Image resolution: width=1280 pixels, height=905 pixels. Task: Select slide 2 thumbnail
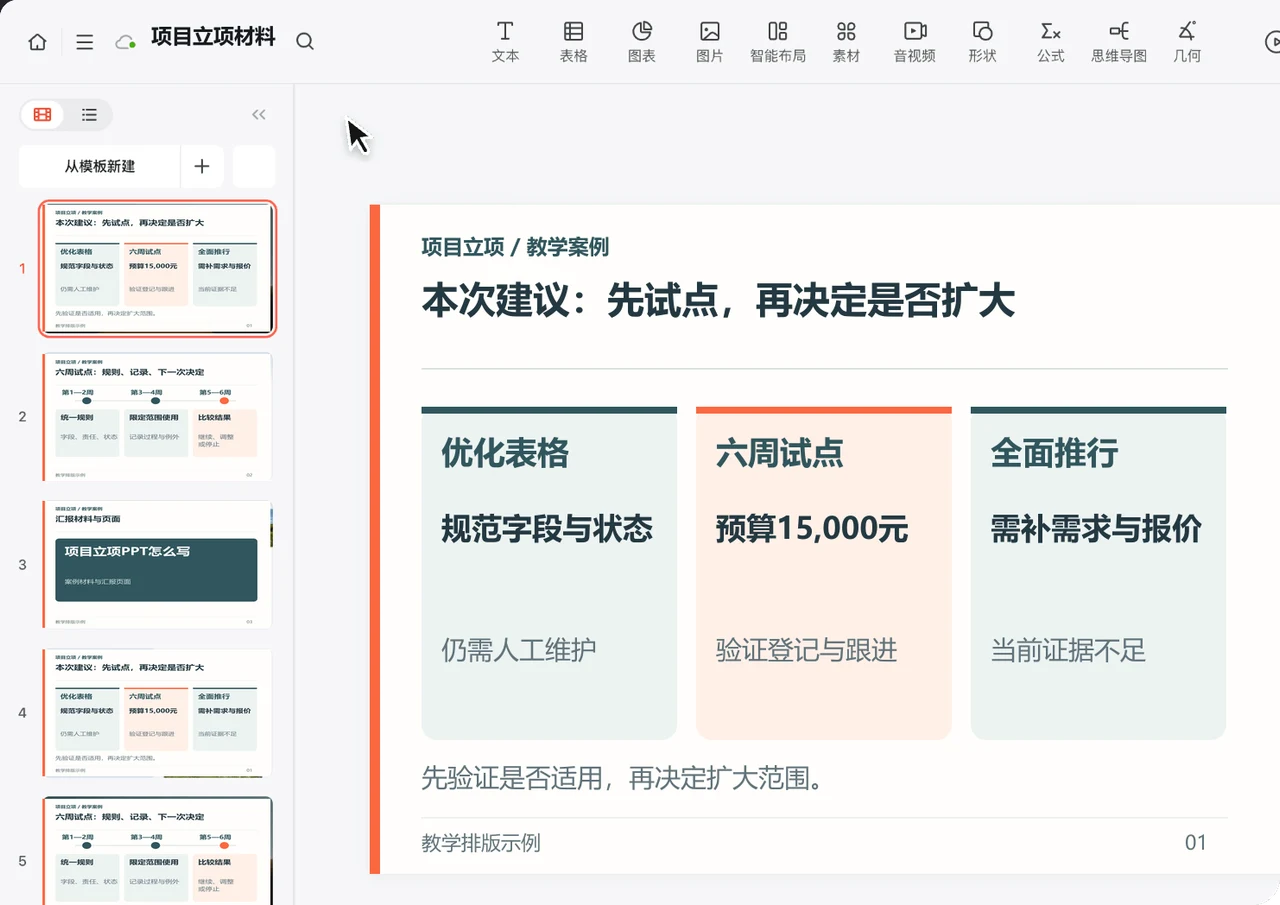[157, 417]
